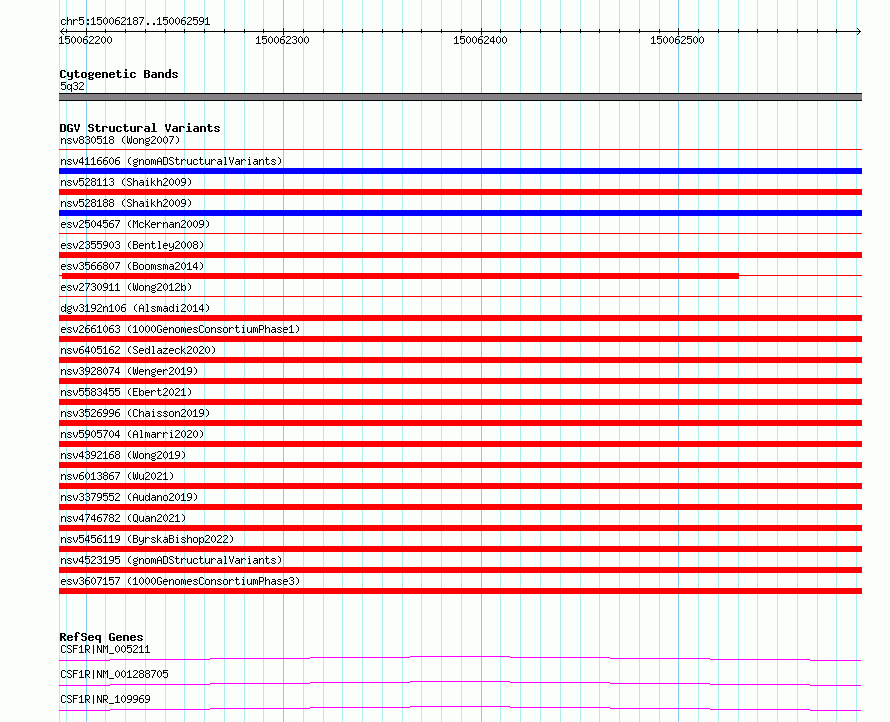The image size is (890, 722).
Task: Click the red bar under nsv5905704
Action: 460,444
